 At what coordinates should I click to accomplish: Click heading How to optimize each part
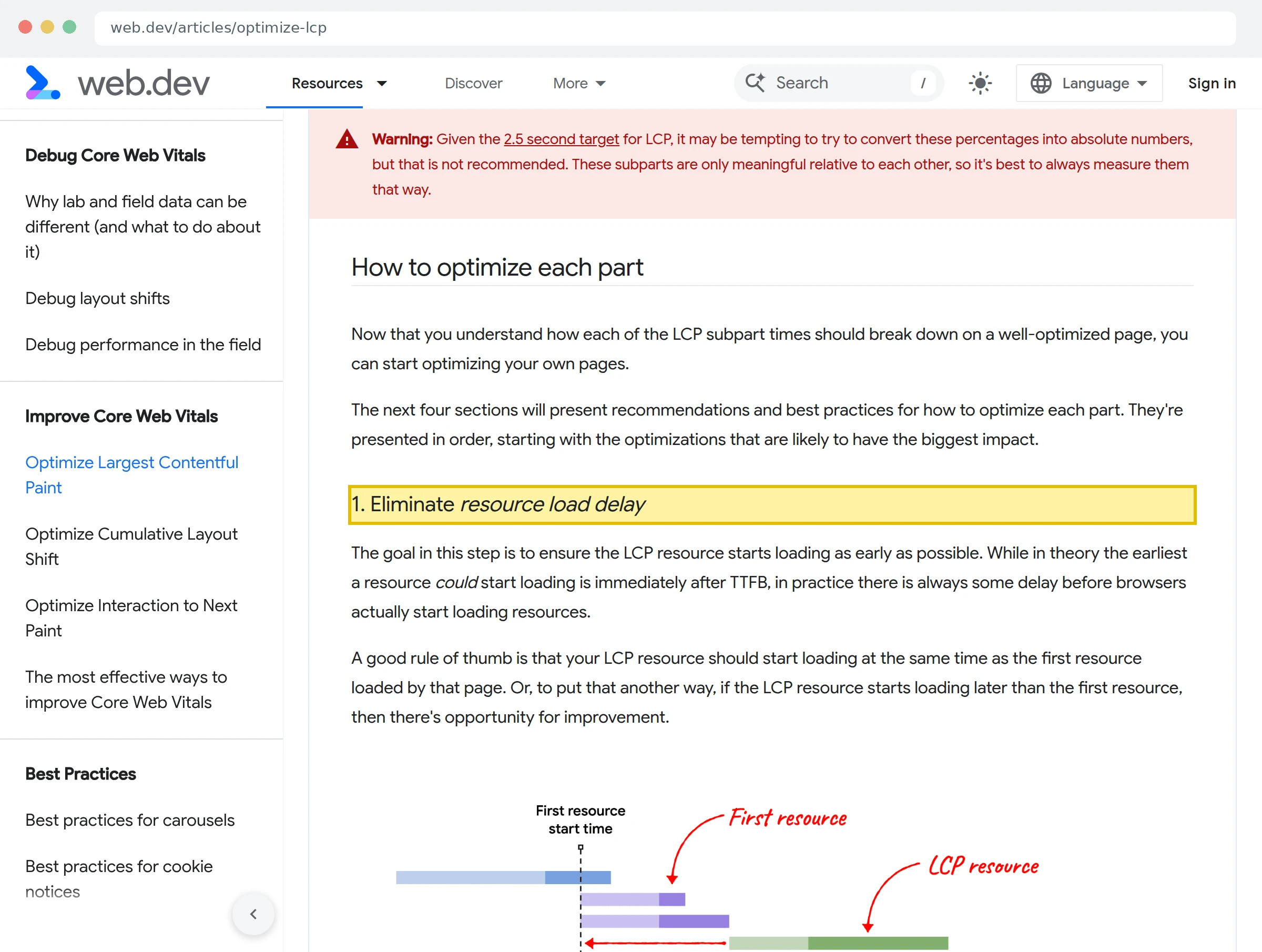tap(497, 267)
